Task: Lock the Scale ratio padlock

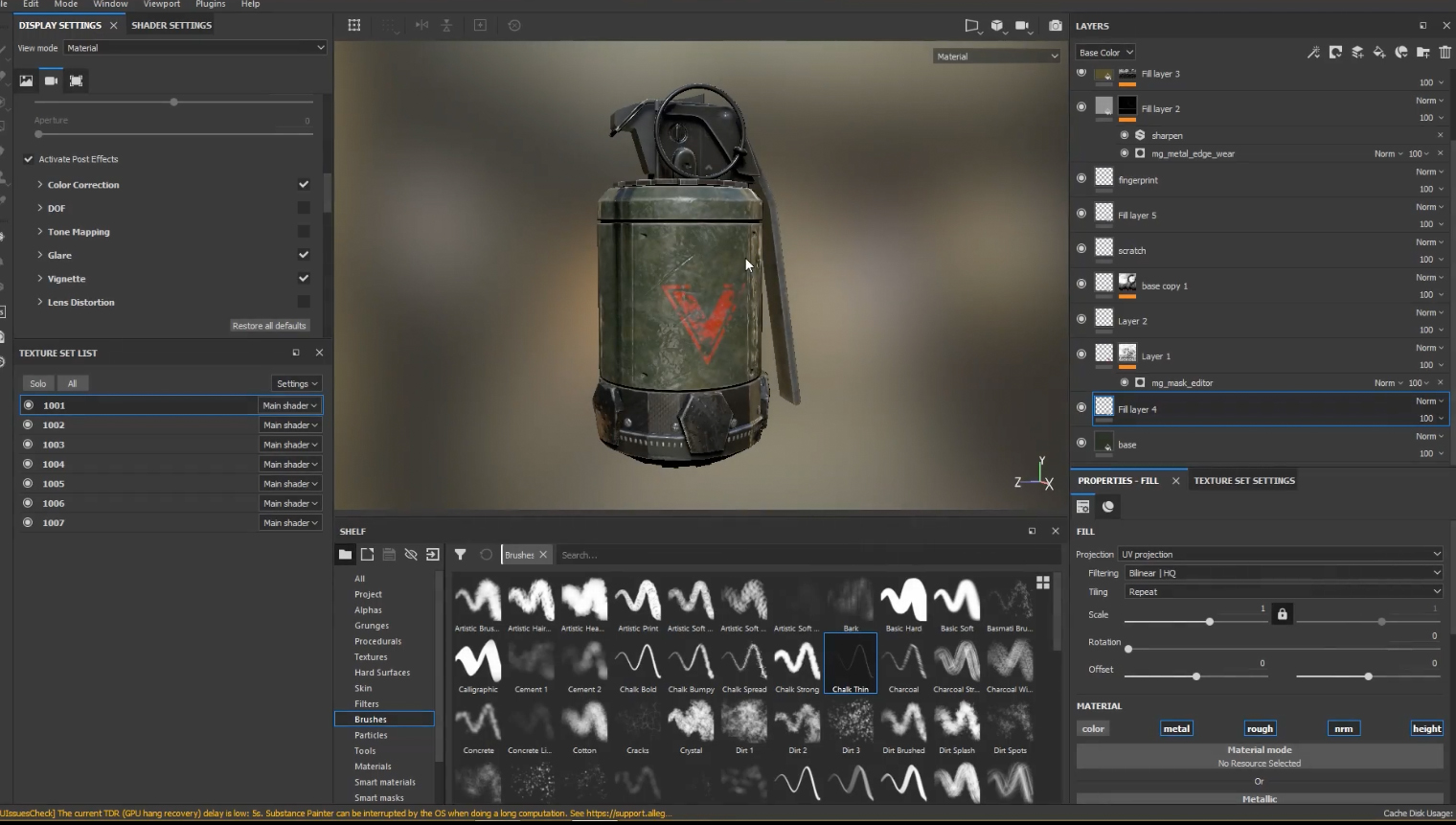Action: [1282, 614]
